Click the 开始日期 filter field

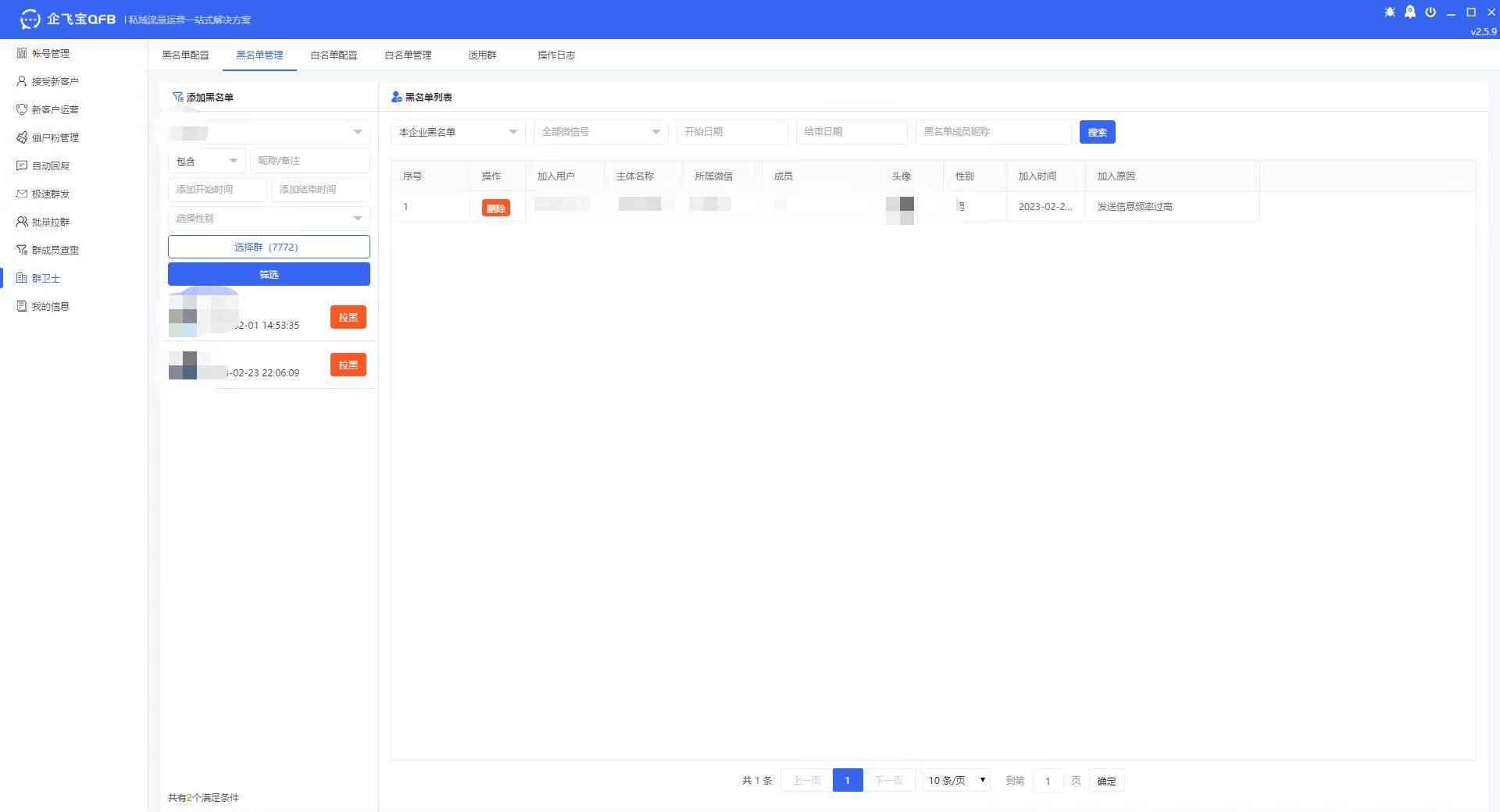(x=732, y=132)
